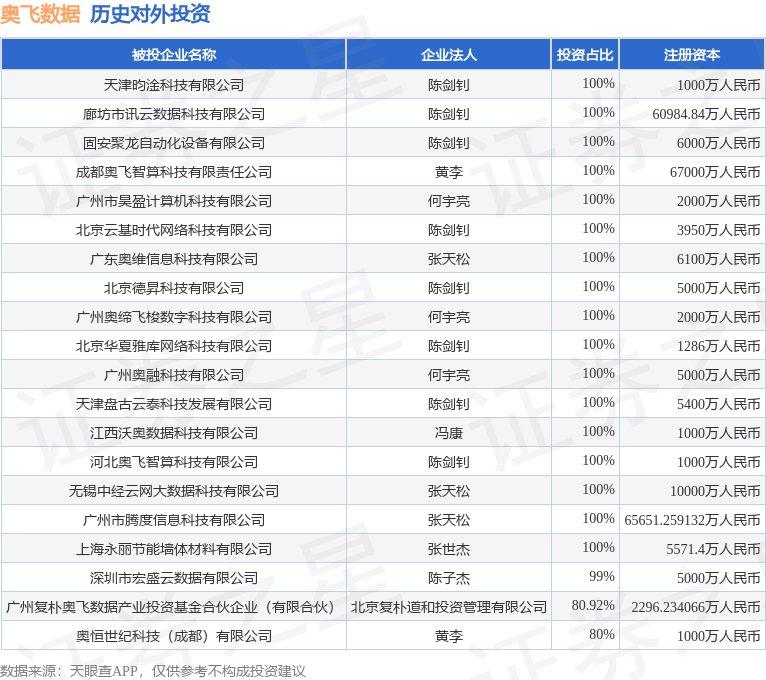Viewport: 766px width, 680px height.
Task: Click registered capital 10000万人民币
Action: pos(715,491)
